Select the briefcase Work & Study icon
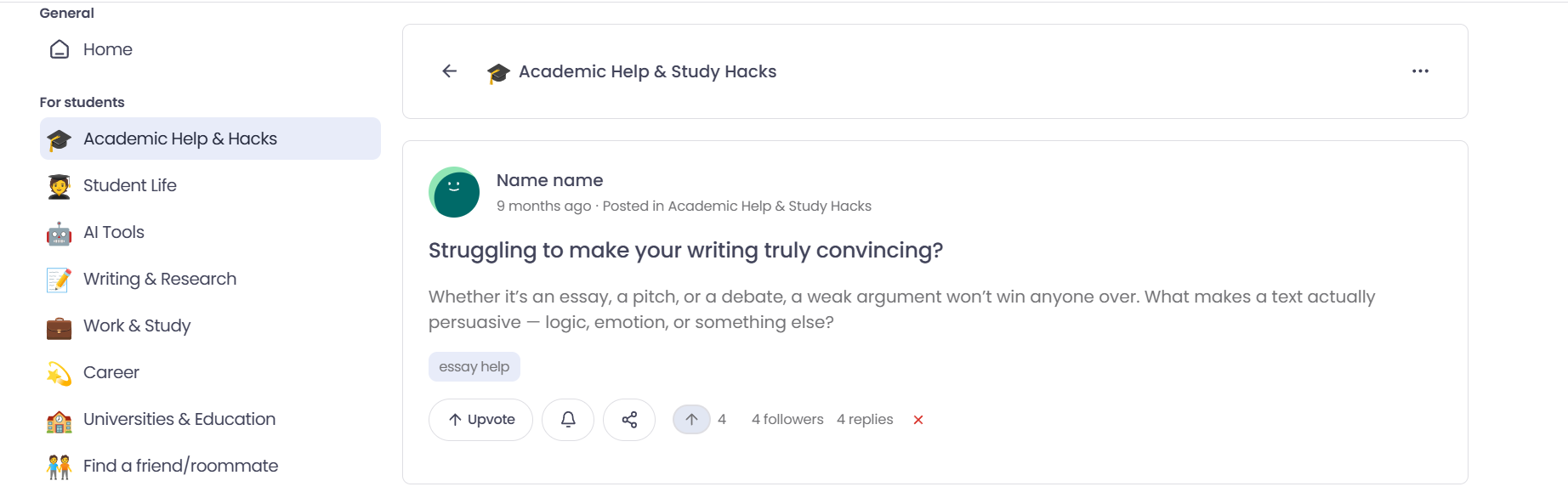Screen dimensions: 1568x498 [x=57, y=325]
